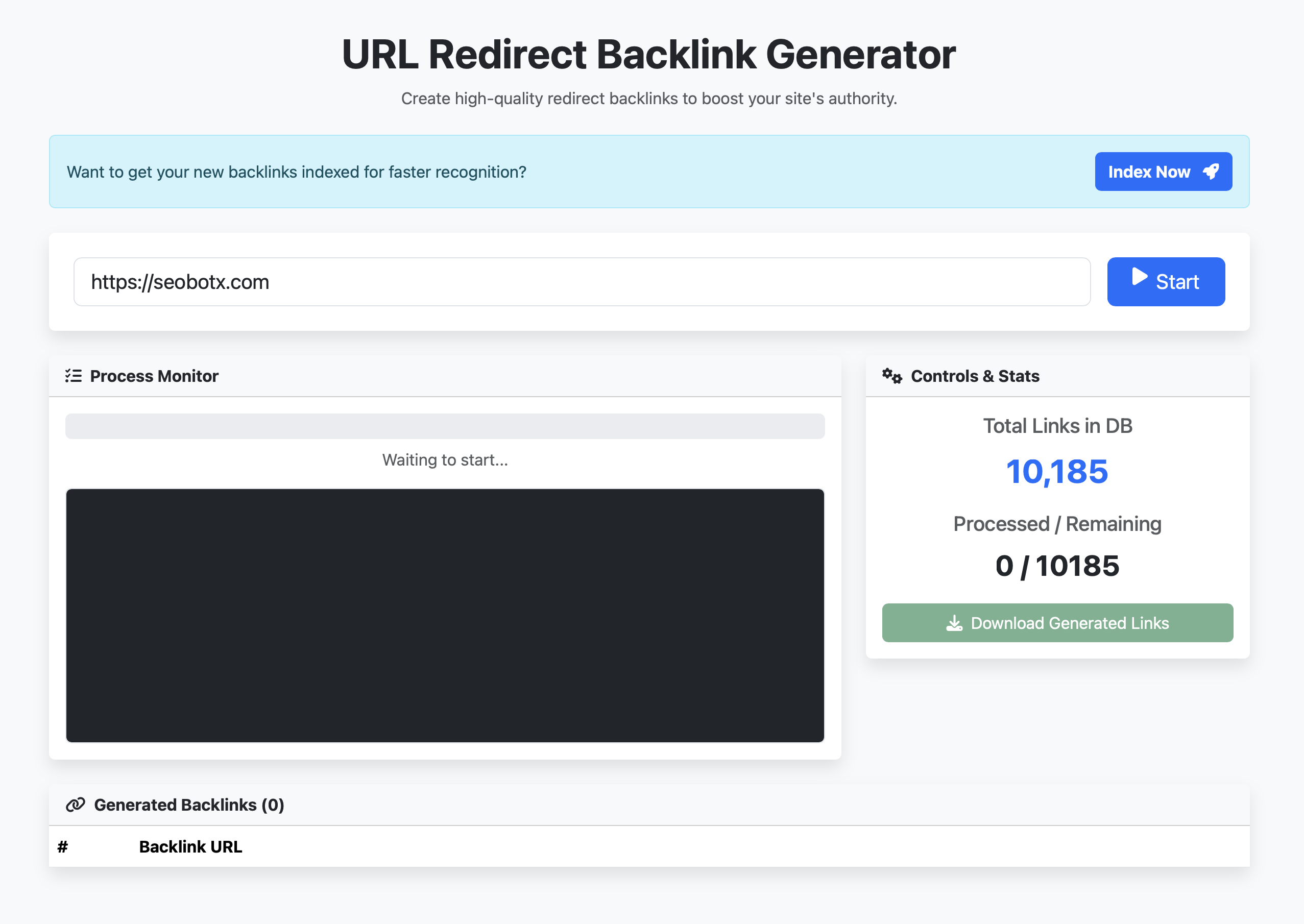
Task: Click inside the dark log console area
Action: [445, 615]
